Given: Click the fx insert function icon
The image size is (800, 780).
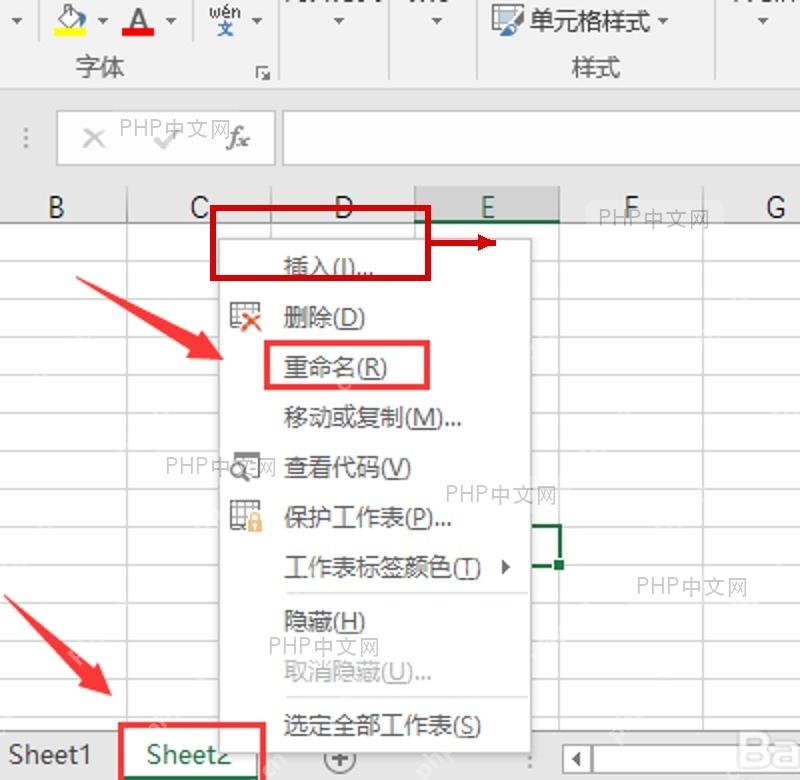Looking at the screenshot, I should pos(238,137).
